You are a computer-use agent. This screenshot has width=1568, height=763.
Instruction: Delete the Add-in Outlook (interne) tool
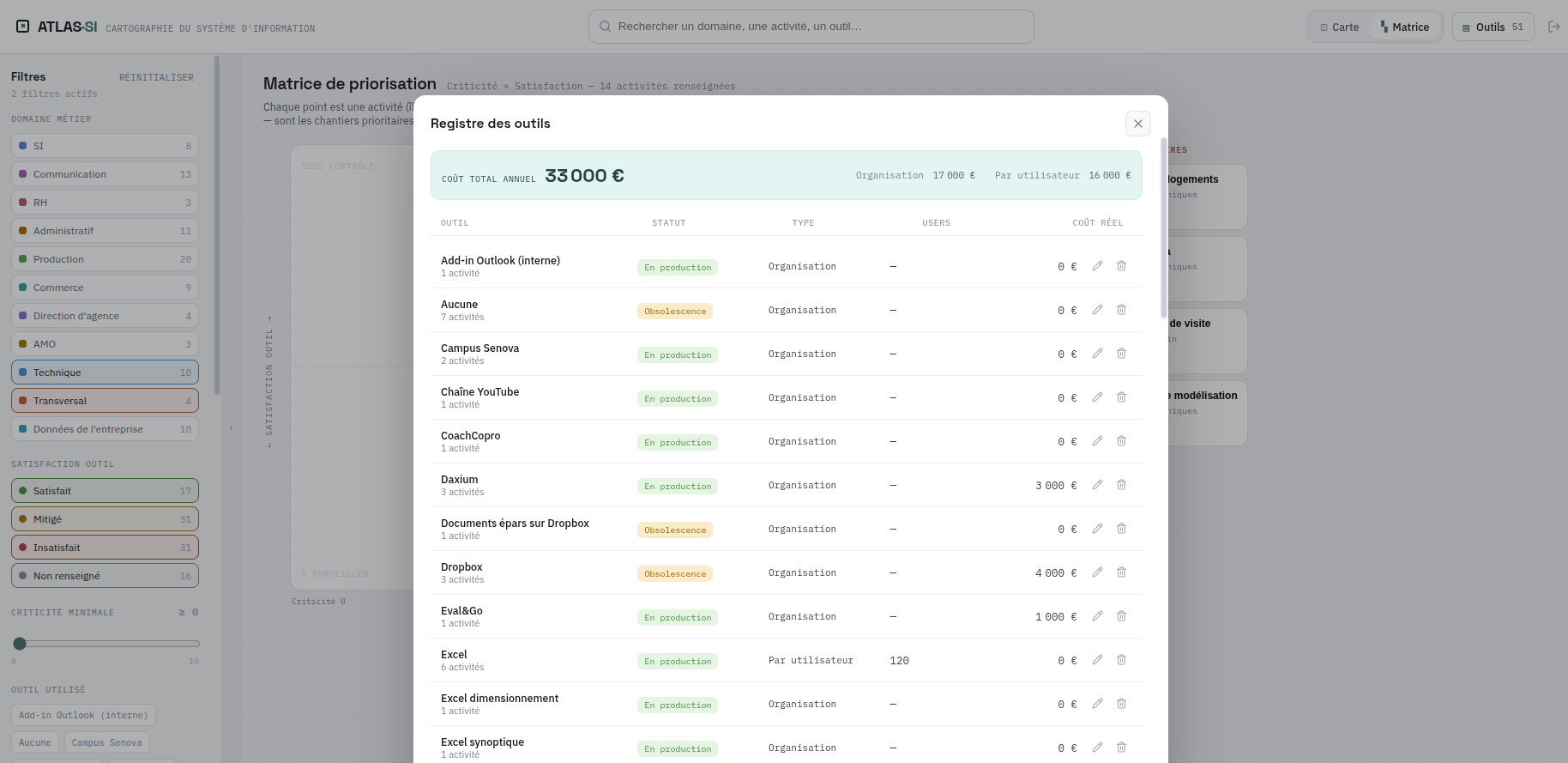(x=1121, y=266)
